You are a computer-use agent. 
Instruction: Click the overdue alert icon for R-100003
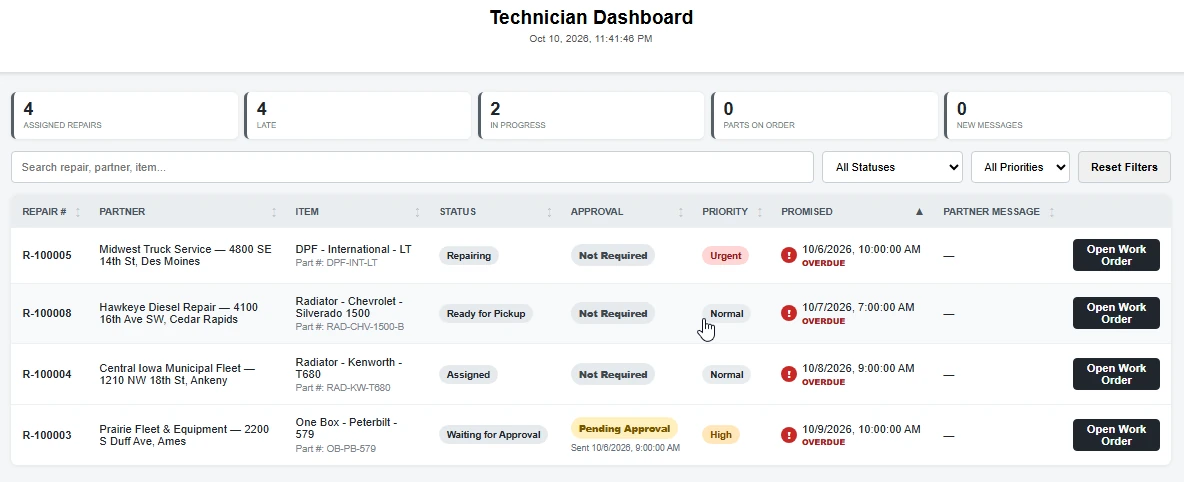tap(788, 434)
